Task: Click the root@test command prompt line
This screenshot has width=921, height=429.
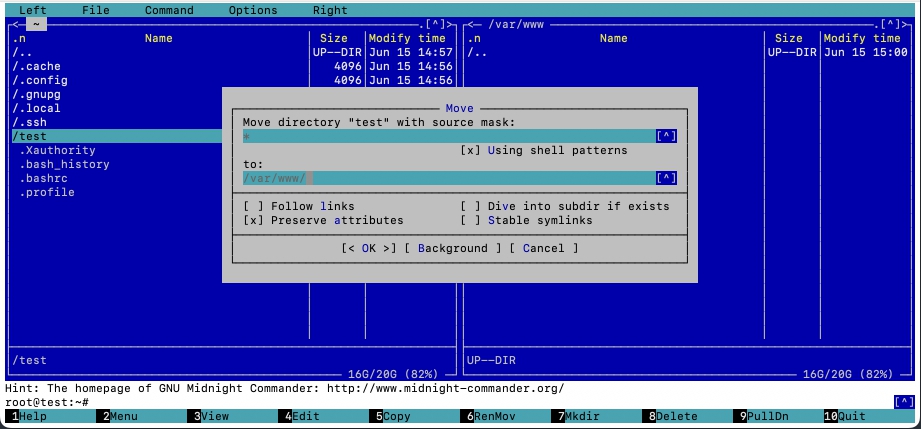Action: click(47, 402)
